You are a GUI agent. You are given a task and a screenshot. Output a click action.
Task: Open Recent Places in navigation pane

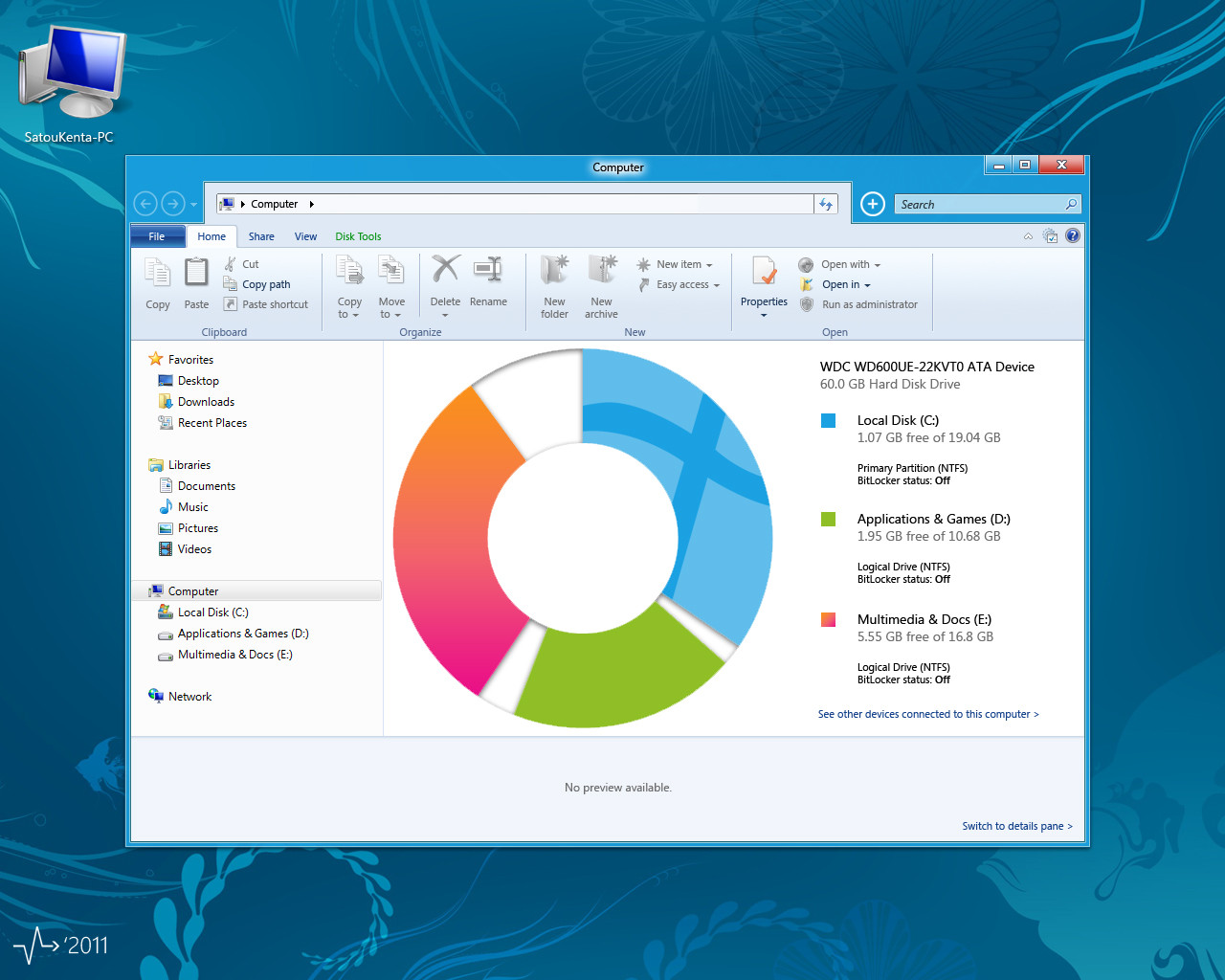(212, 423)
